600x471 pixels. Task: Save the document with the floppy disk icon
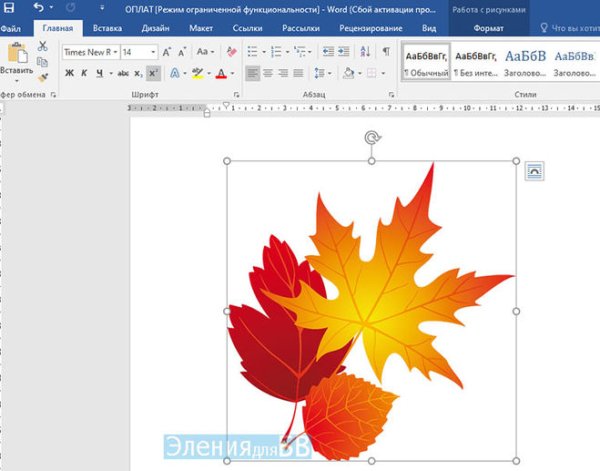click(x=12, y=8)
